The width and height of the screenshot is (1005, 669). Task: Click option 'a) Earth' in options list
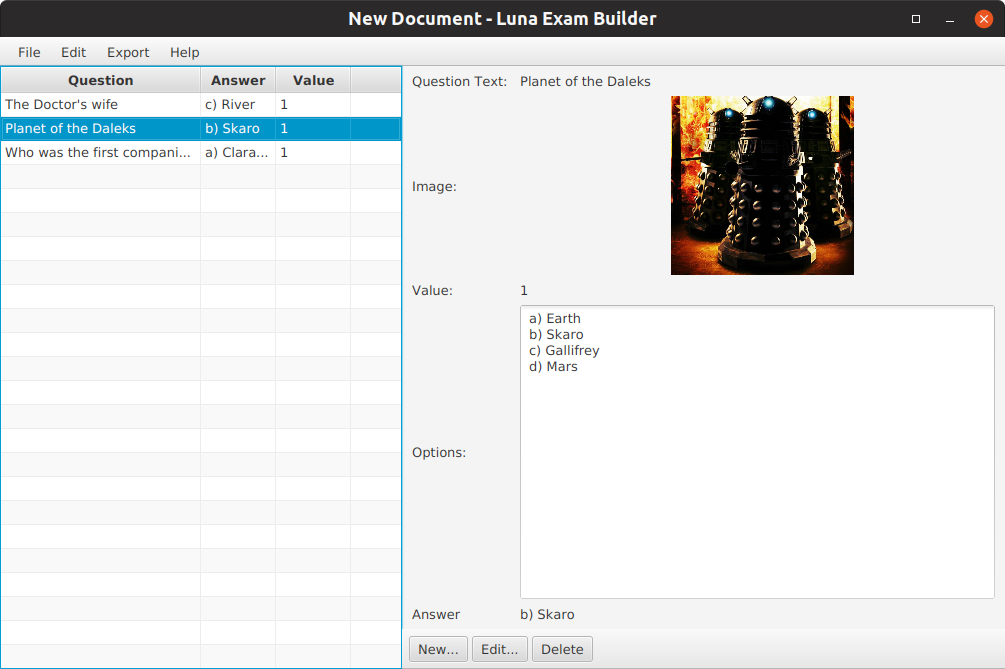tap(555, 318)
